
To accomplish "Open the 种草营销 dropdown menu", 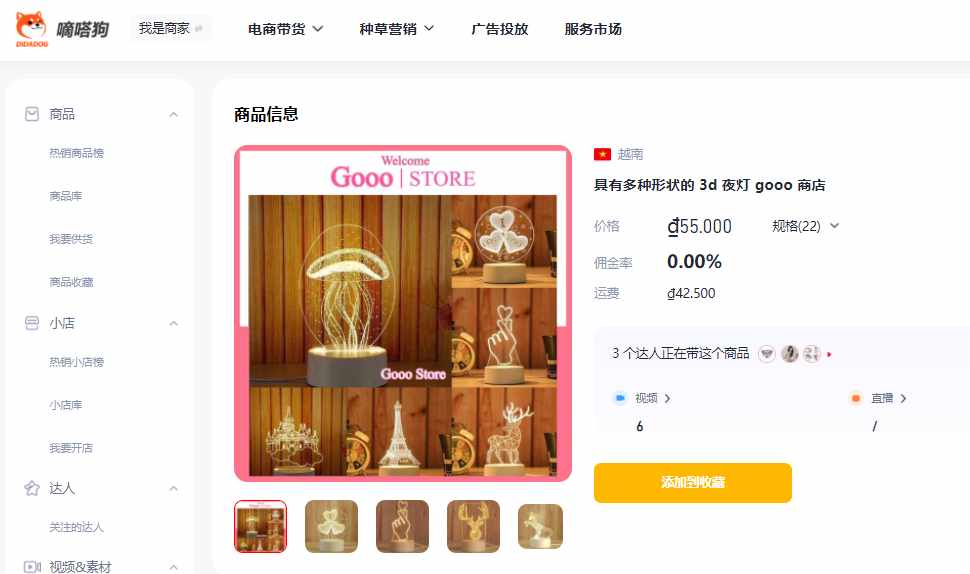I will 397,29.
